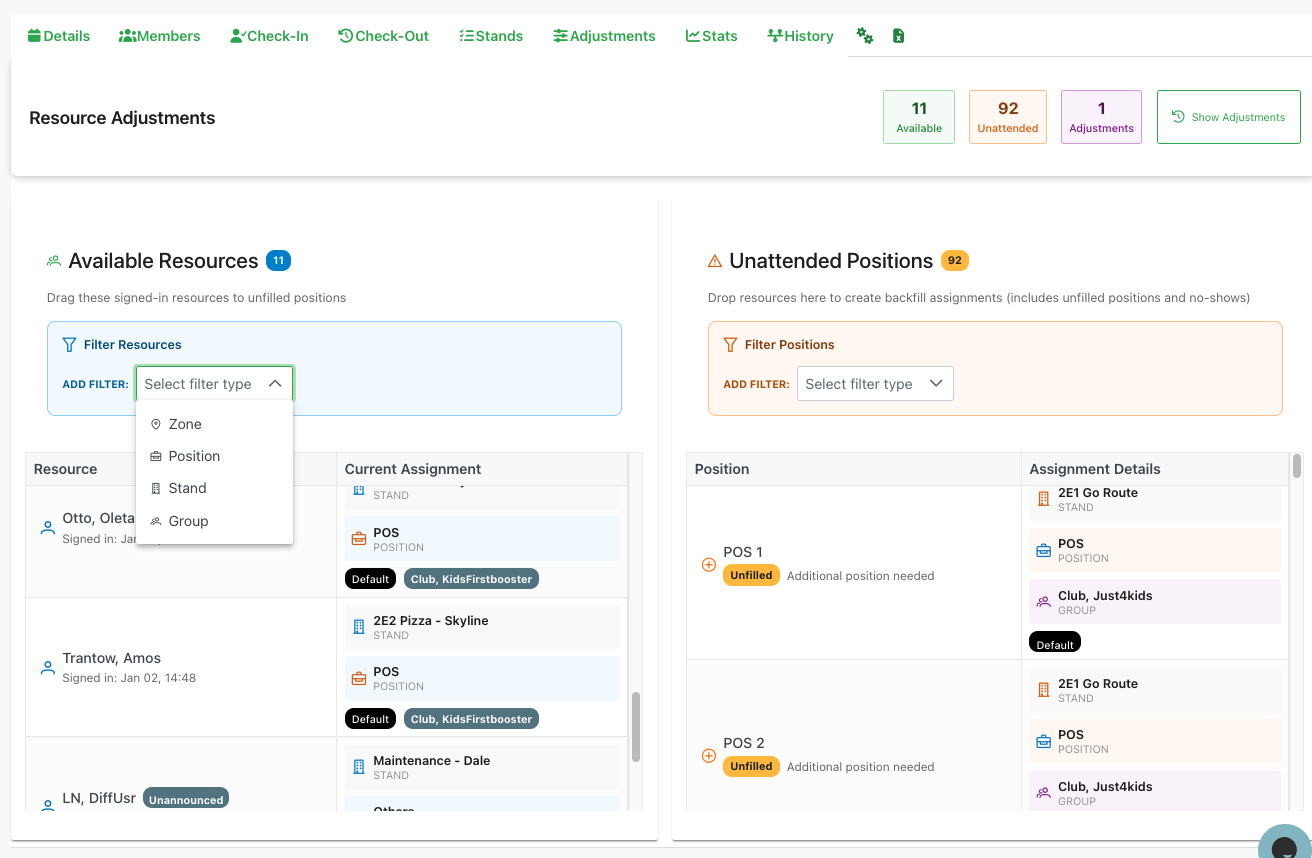Image resolution: width=1312 pixels, height=858 pixels.
Task: Click the plus icon beside POS 1
Action: click(709, 565)
